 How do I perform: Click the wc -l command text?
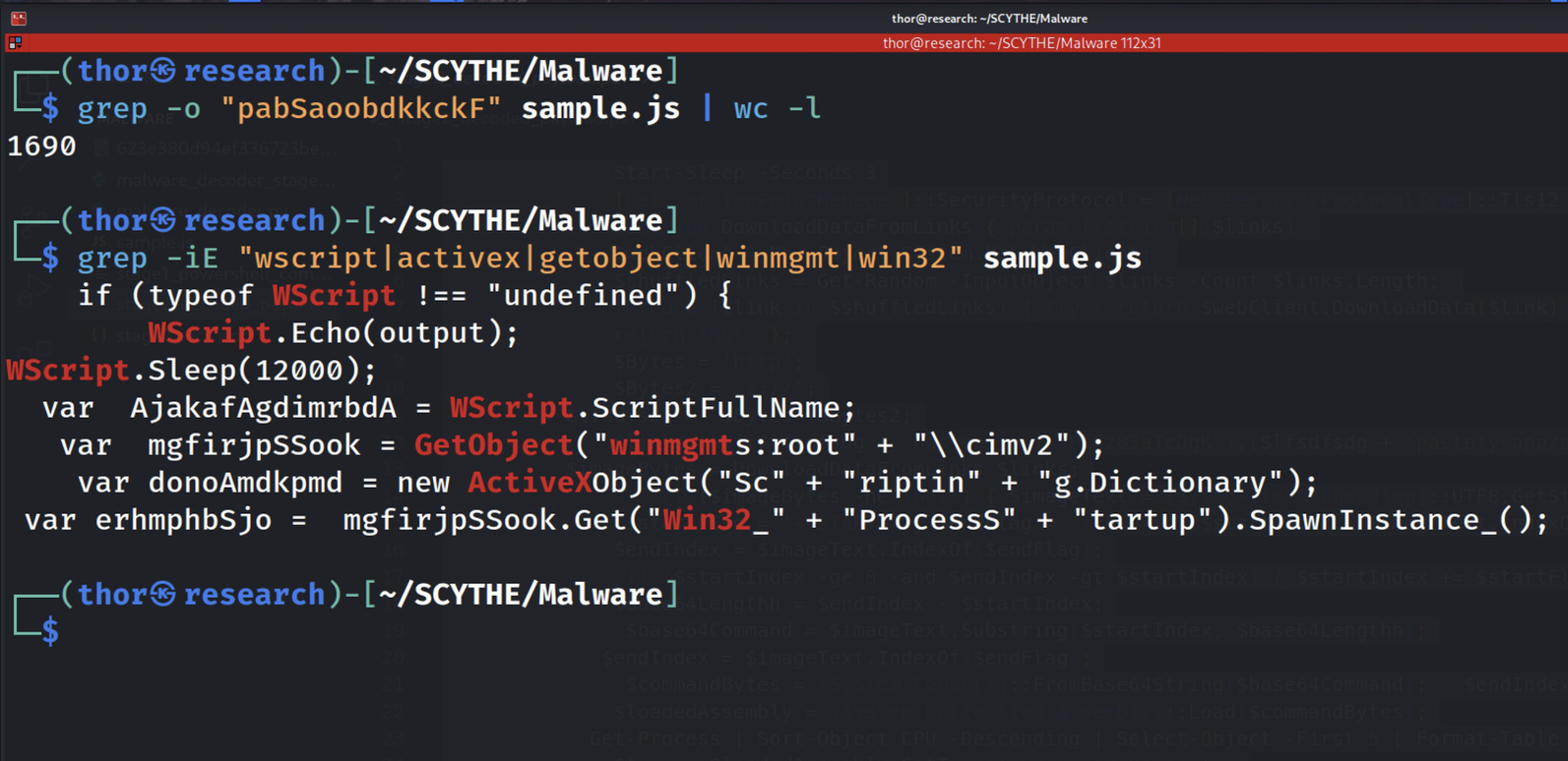tap(777, 109)
